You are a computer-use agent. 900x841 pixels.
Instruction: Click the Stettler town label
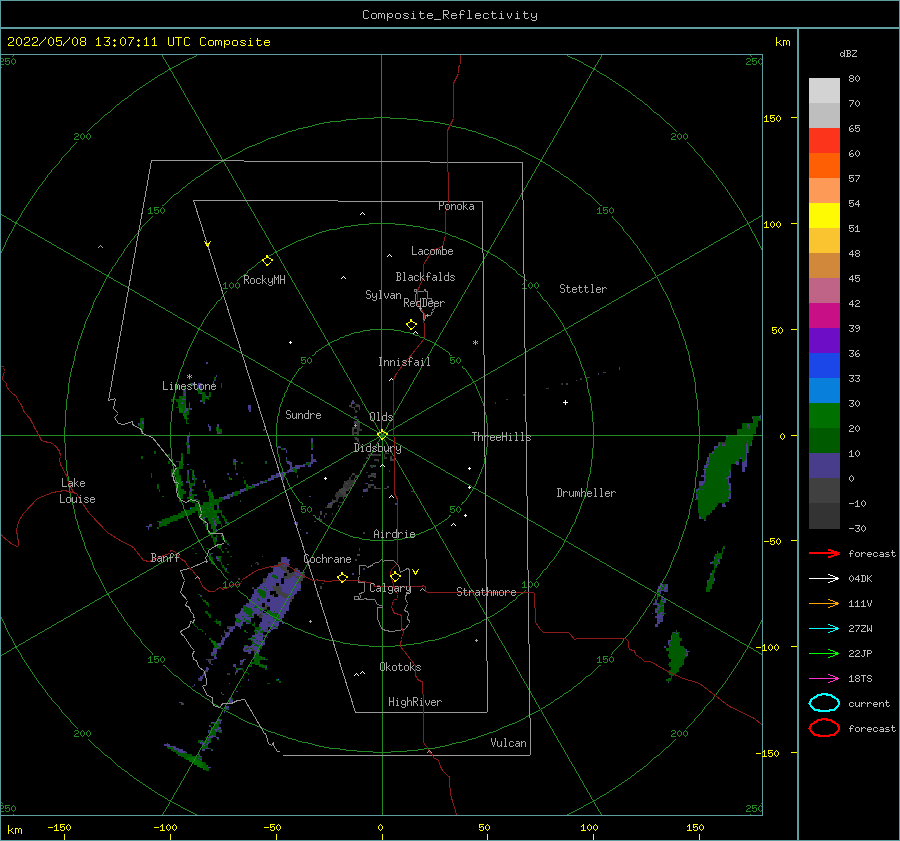coord(583,289)
